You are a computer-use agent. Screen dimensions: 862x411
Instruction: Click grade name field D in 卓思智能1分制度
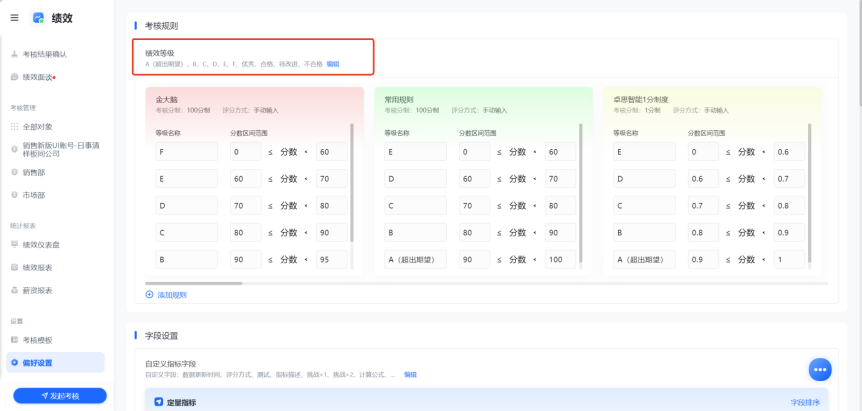click(x=644, y=179)
